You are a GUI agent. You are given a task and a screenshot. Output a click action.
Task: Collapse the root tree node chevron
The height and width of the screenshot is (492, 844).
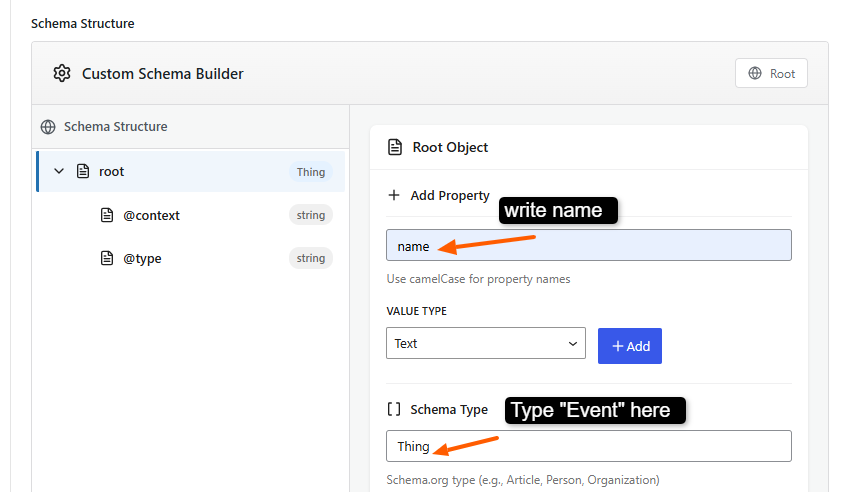59,172
